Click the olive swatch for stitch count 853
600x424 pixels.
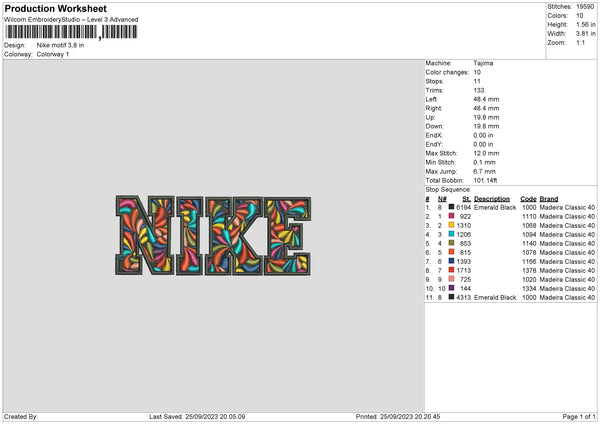click(x=452, y=243)
